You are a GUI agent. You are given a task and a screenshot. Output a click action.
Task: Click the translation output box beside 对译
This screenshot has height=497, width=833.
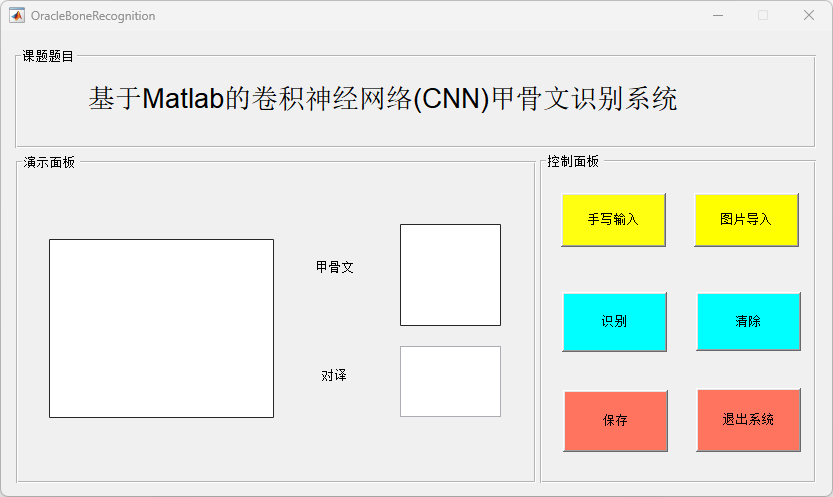coord(450,381)
